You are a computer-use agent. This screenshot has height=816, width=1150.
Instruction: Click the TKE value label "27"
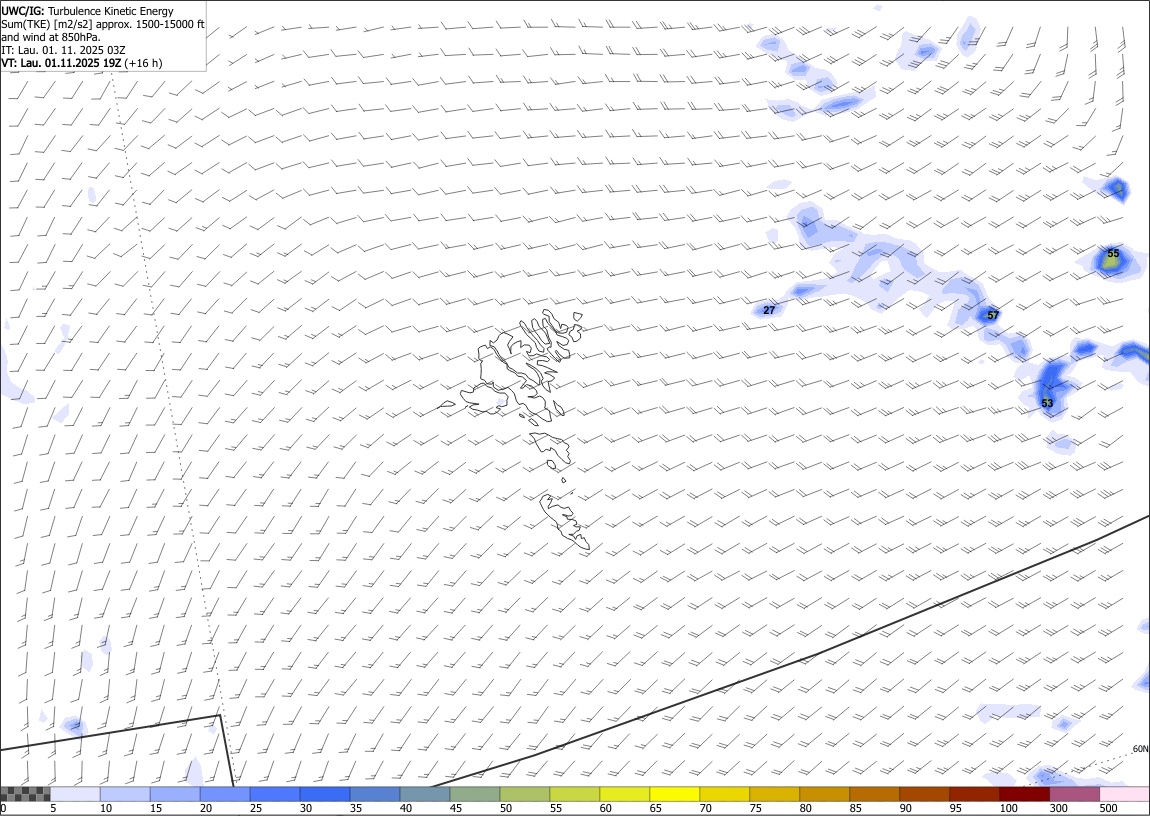(x=769, y=310)
